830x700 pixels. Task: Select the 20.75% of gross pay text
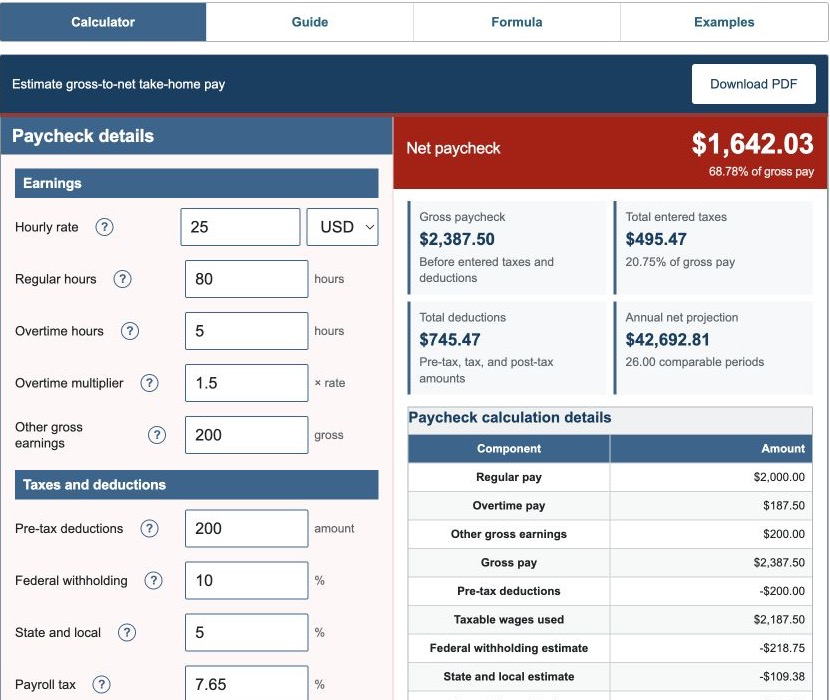[680, 262]
